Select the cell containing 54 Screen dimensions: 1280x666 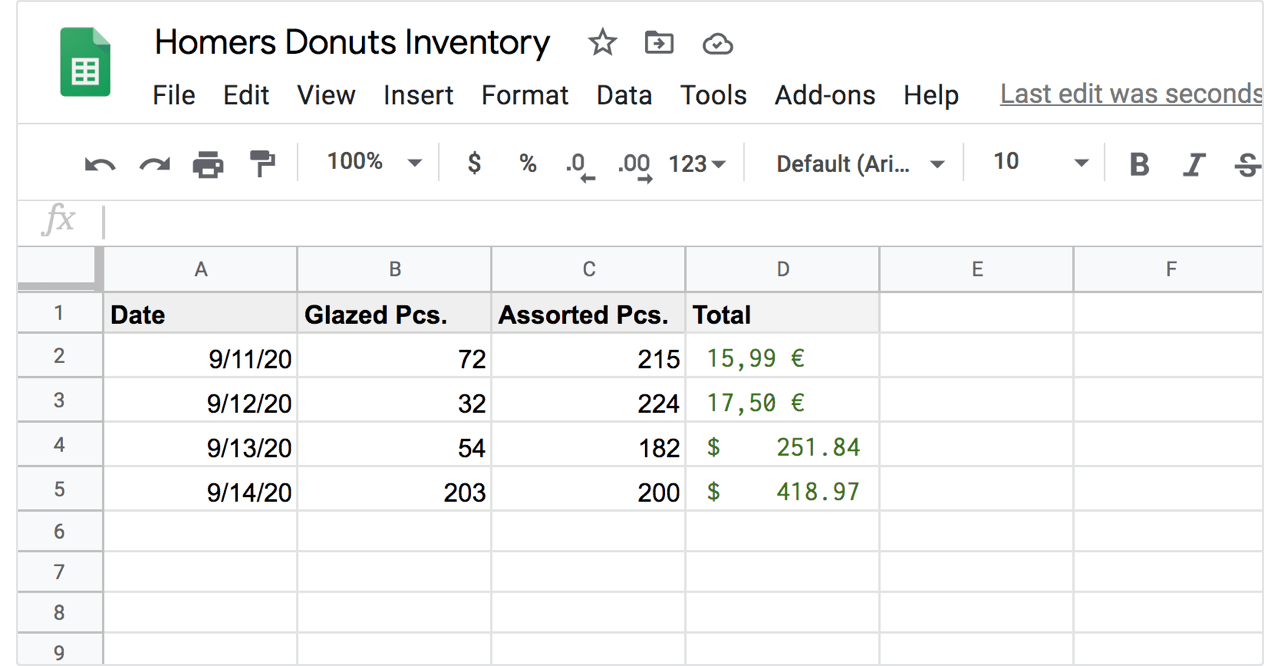(394, 445)
